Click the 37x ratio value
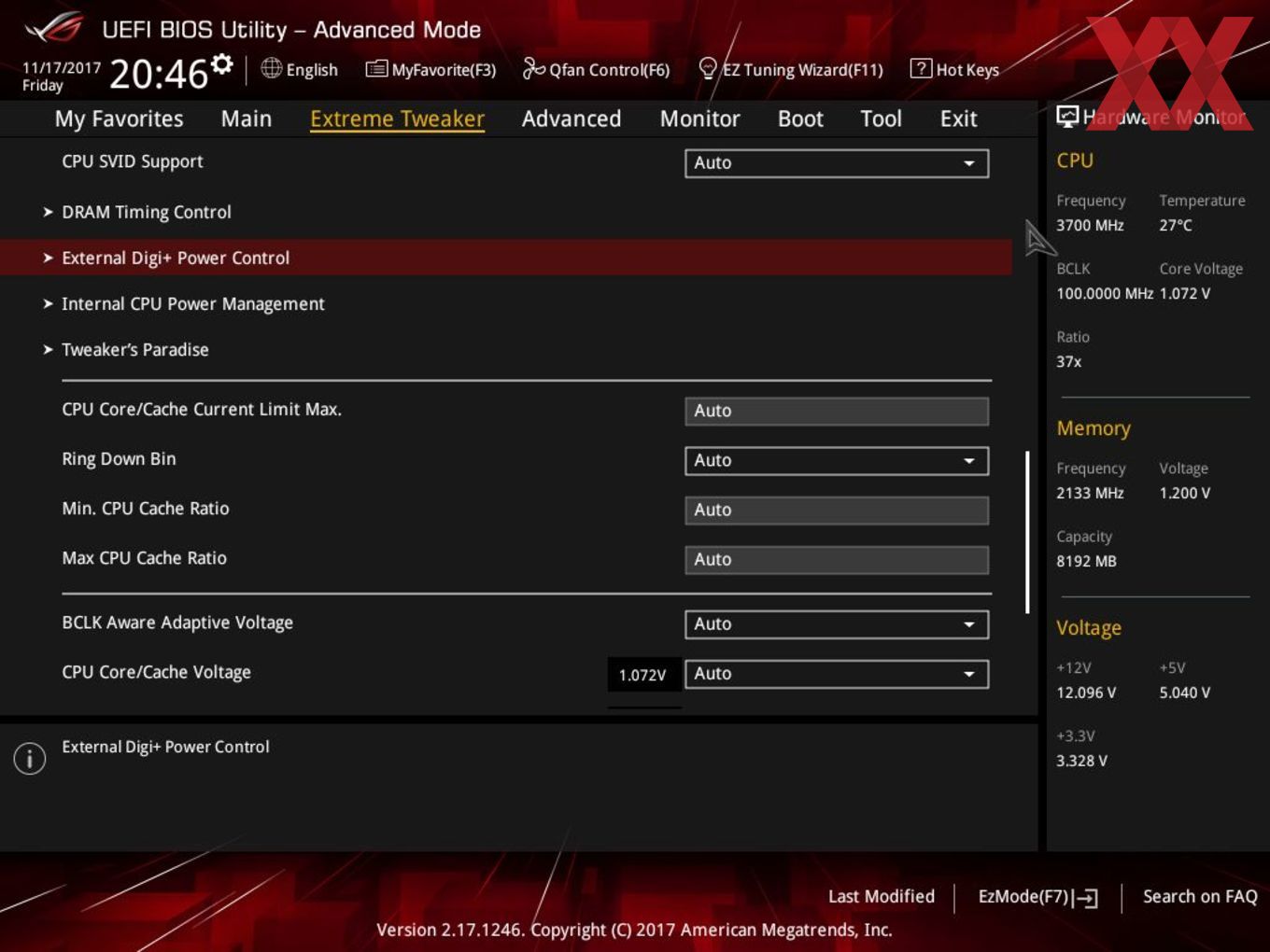 click(x=1069, y=361)
